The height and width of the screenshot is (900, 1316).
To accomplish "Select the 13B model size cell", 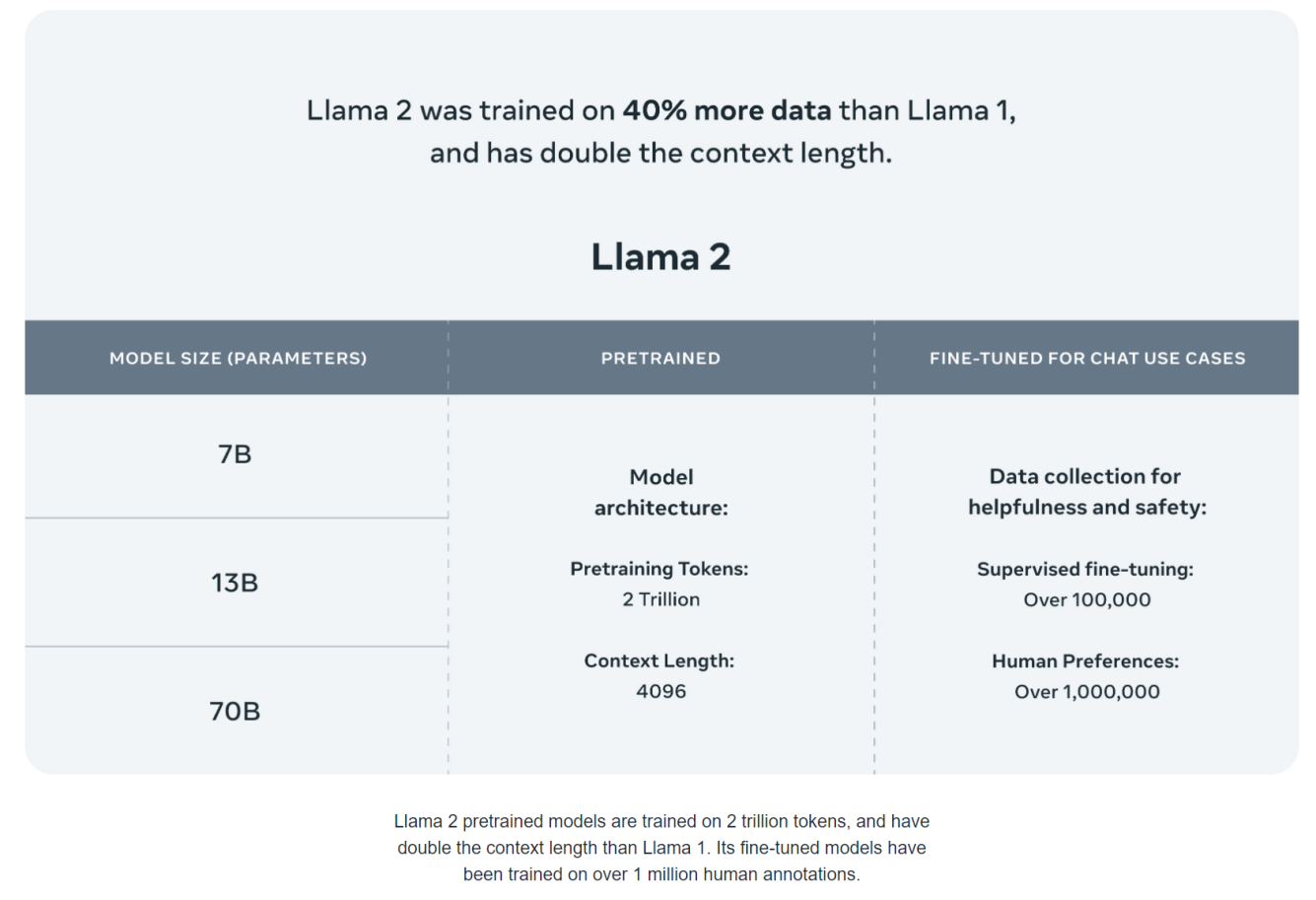I will 235,583.
